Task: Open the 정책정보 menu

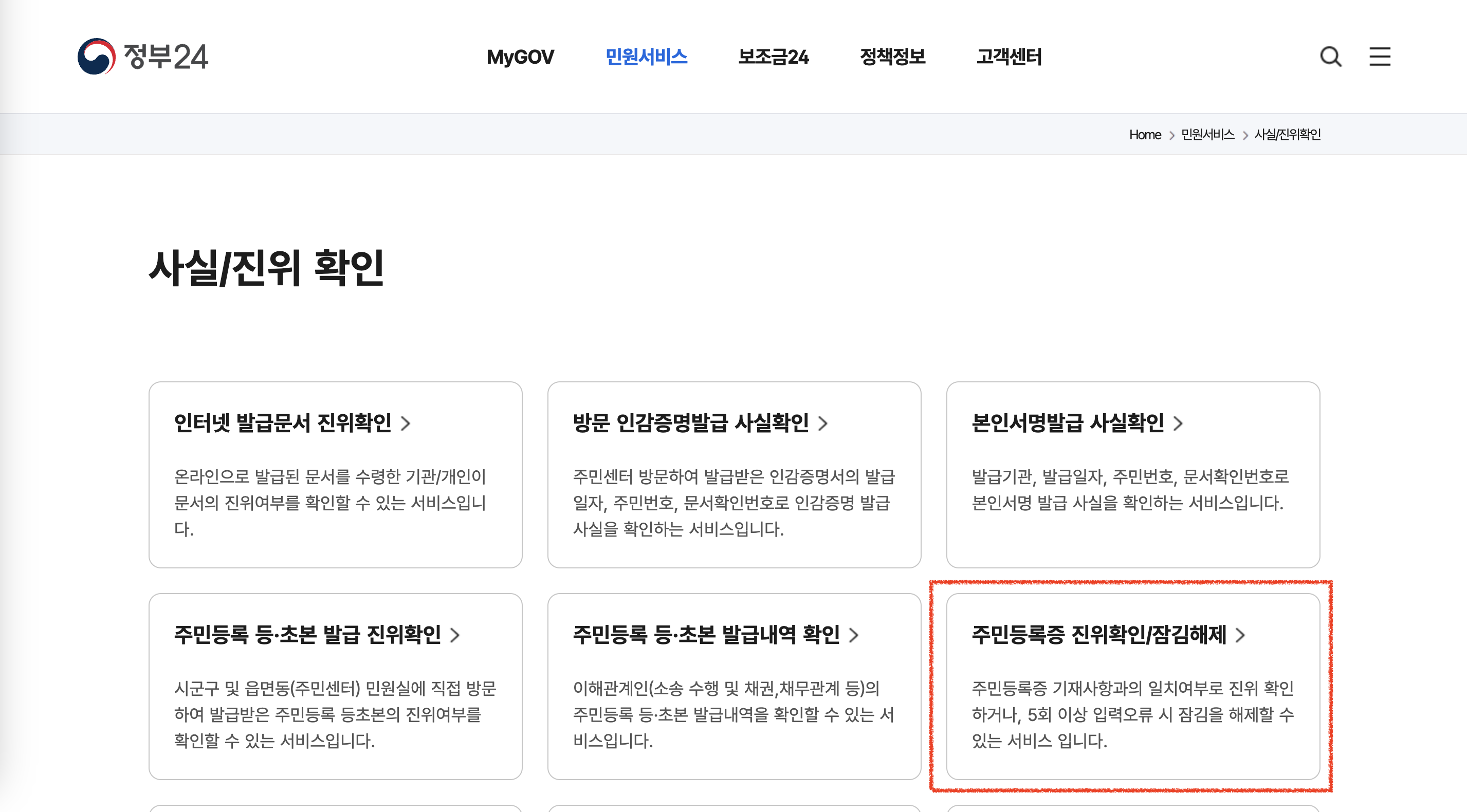Action: point(892,57)
